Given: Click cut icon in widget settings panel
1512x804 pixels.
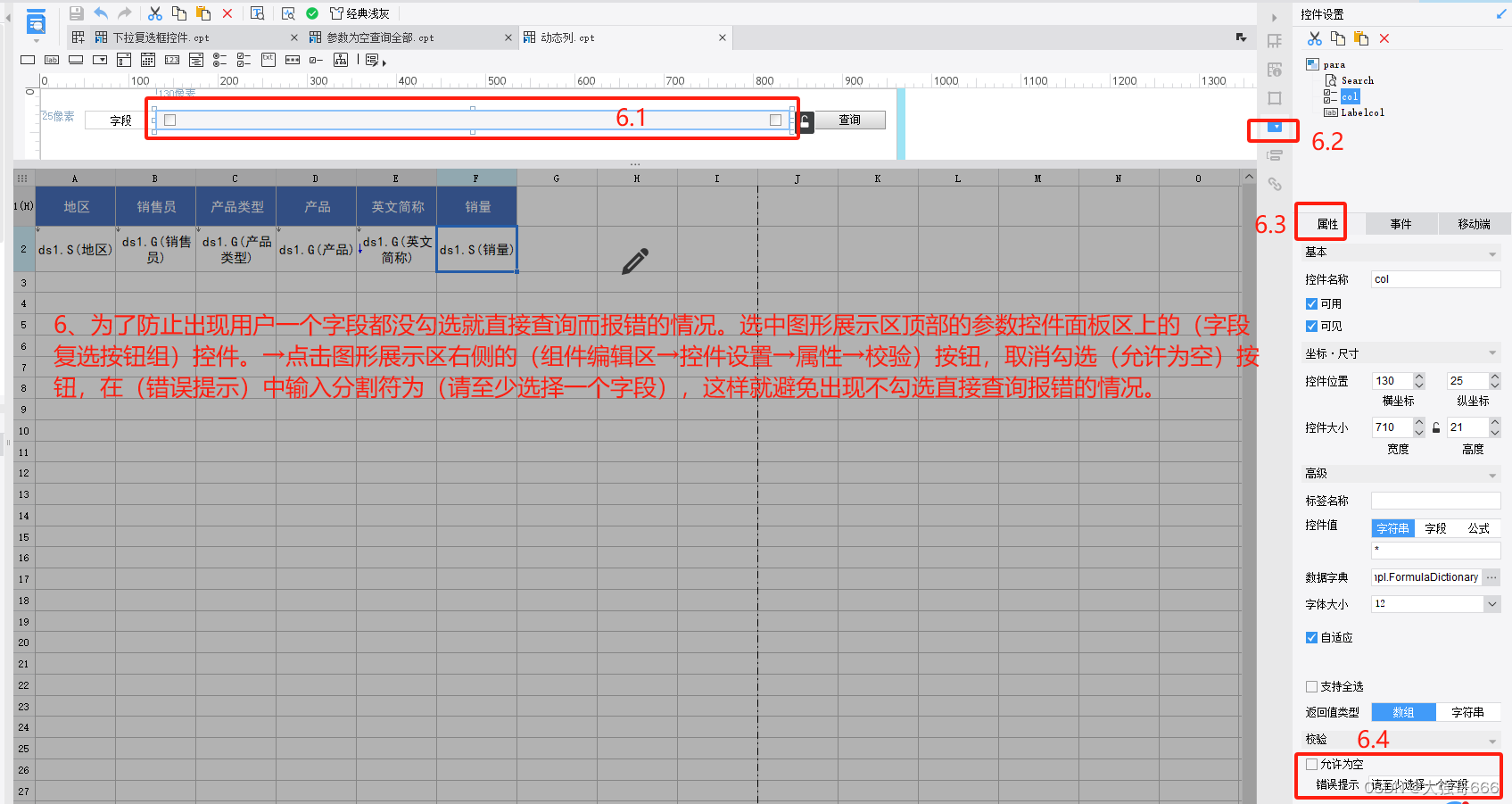Looking at the screenshot, I should pyautogui.click(x=1315, y=38).
